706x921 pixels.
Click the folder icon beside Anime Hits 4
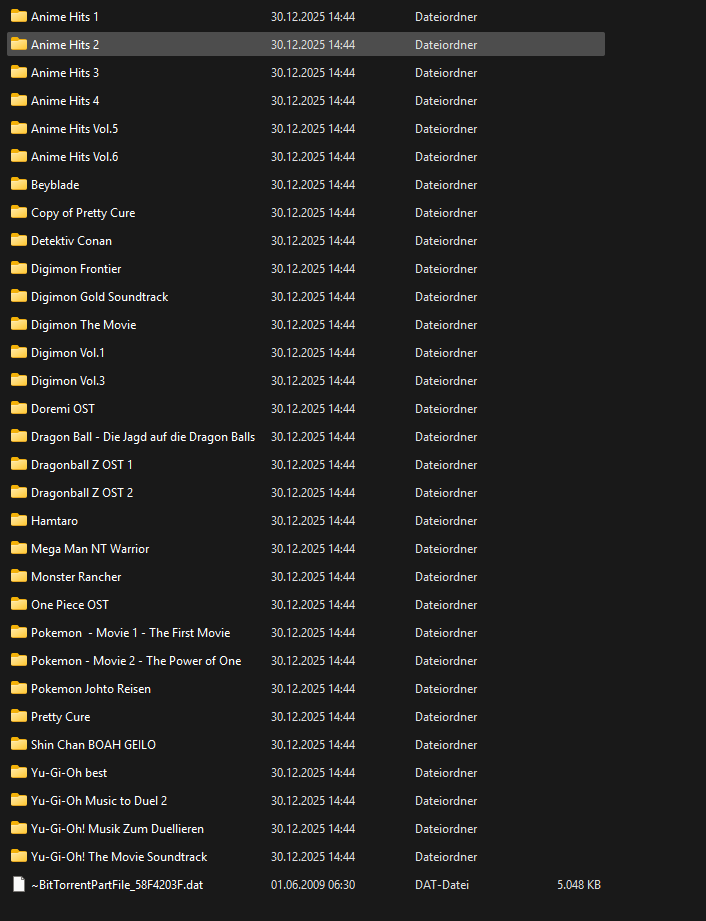pyautogui.click(x=19, y=100)
